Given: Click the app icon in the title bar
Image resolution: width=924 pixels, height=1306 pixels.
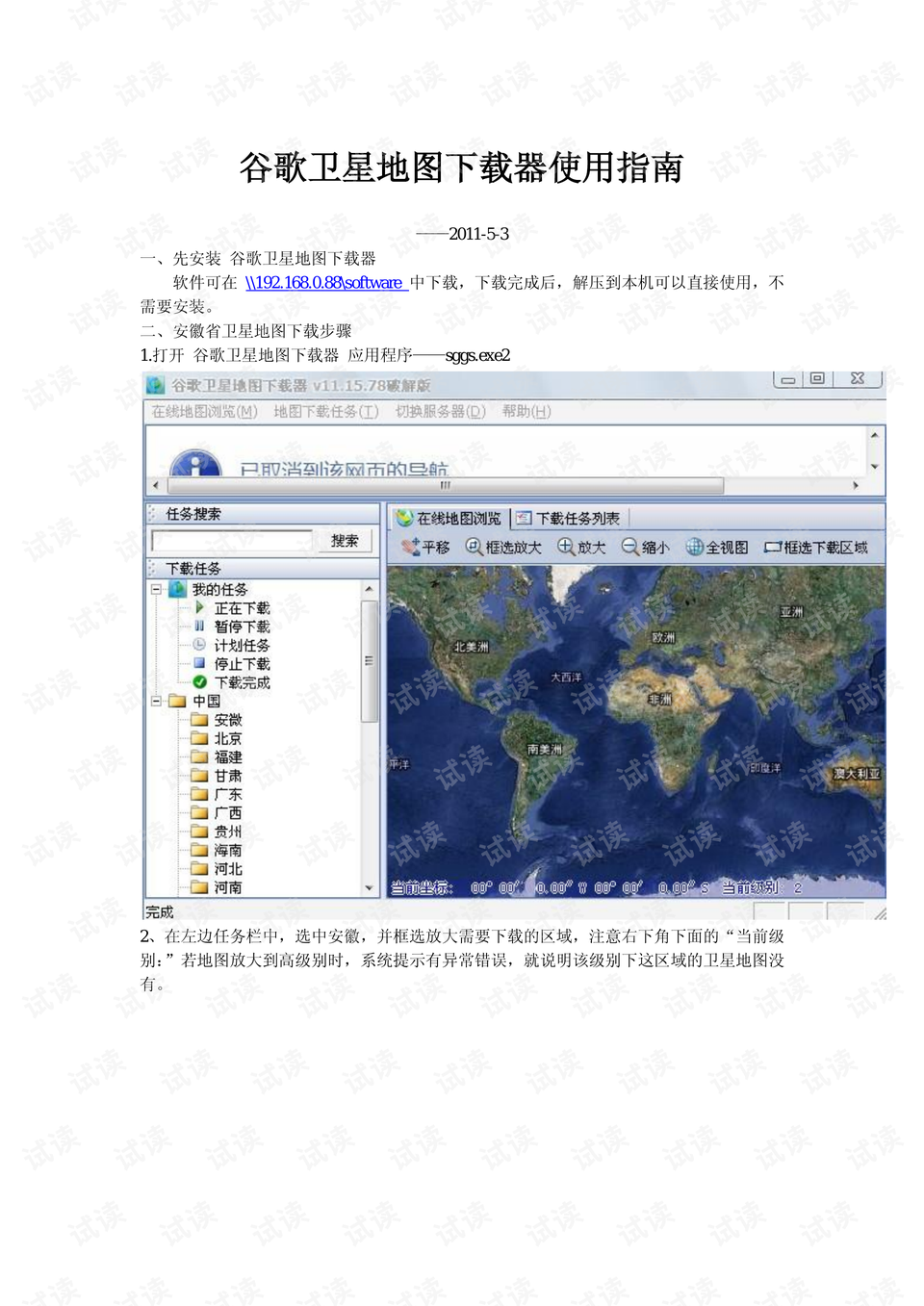Looking at the screenshot, I should tap(155, 385).
